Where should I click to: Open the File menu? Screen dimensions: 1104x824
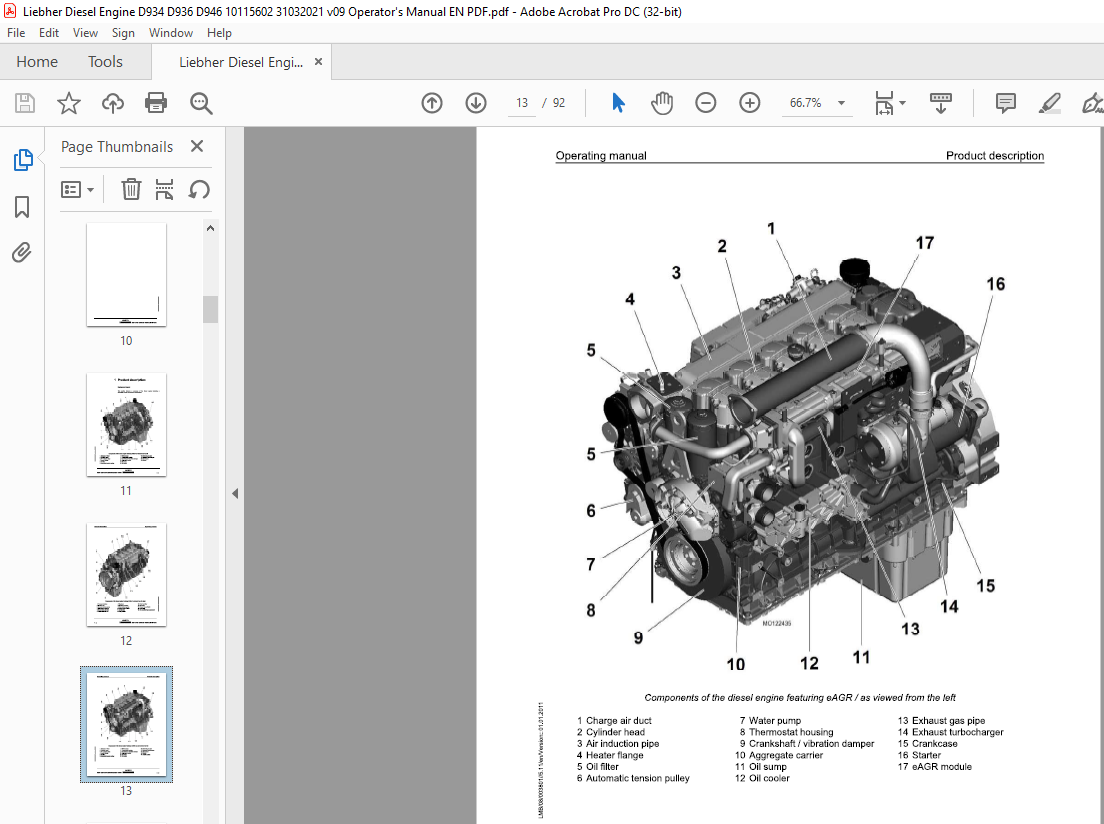pyautogui.click(x=16, y=33)
